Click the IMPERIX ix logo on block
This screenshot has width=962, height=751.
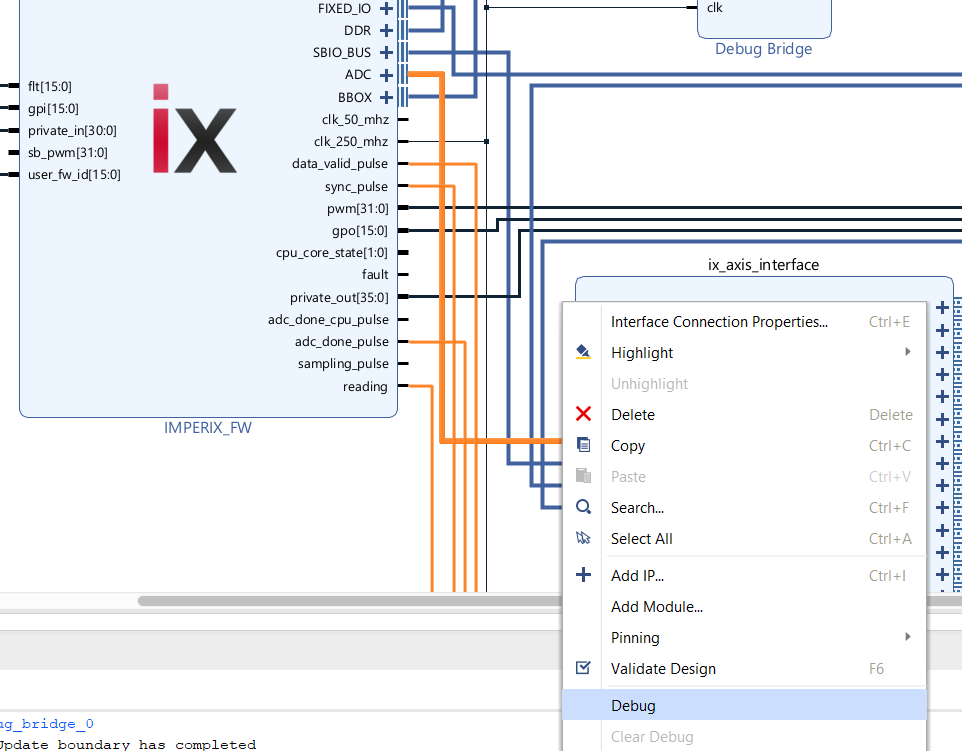tap(194, 128)
